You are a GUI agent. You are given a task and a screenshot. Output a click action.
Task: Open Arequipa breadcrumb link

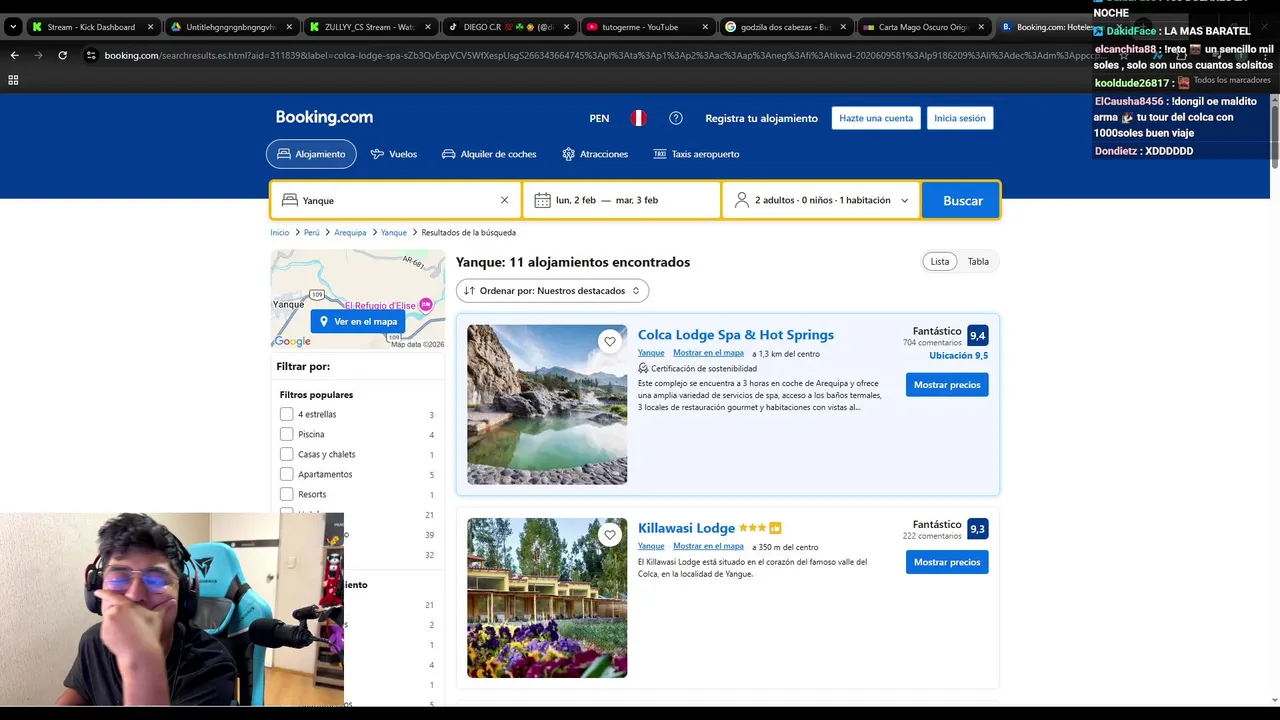pyautogui.click(x=350, y=232)
